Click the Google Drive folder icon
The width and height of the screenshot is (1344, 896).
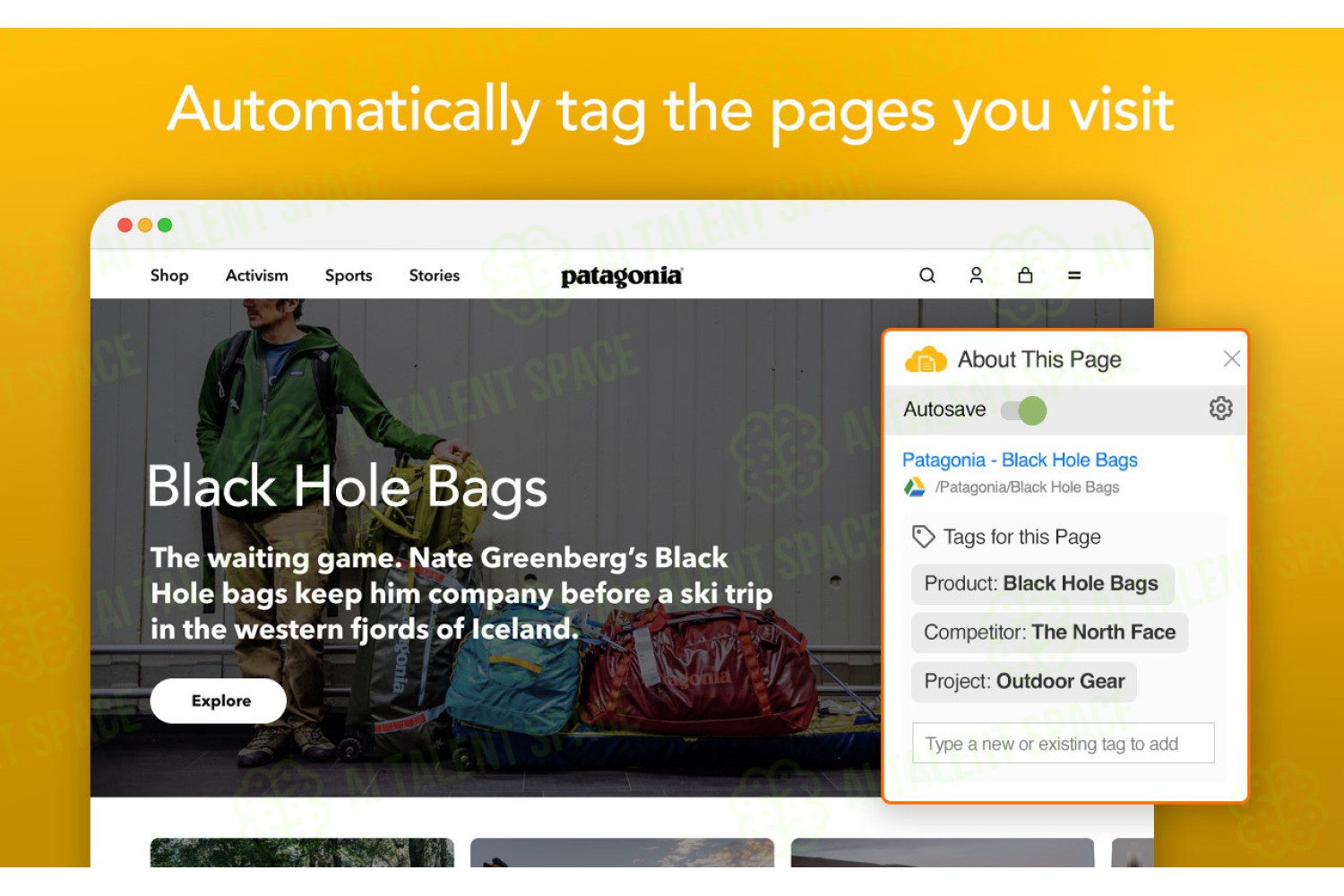(x=915, y=487)
